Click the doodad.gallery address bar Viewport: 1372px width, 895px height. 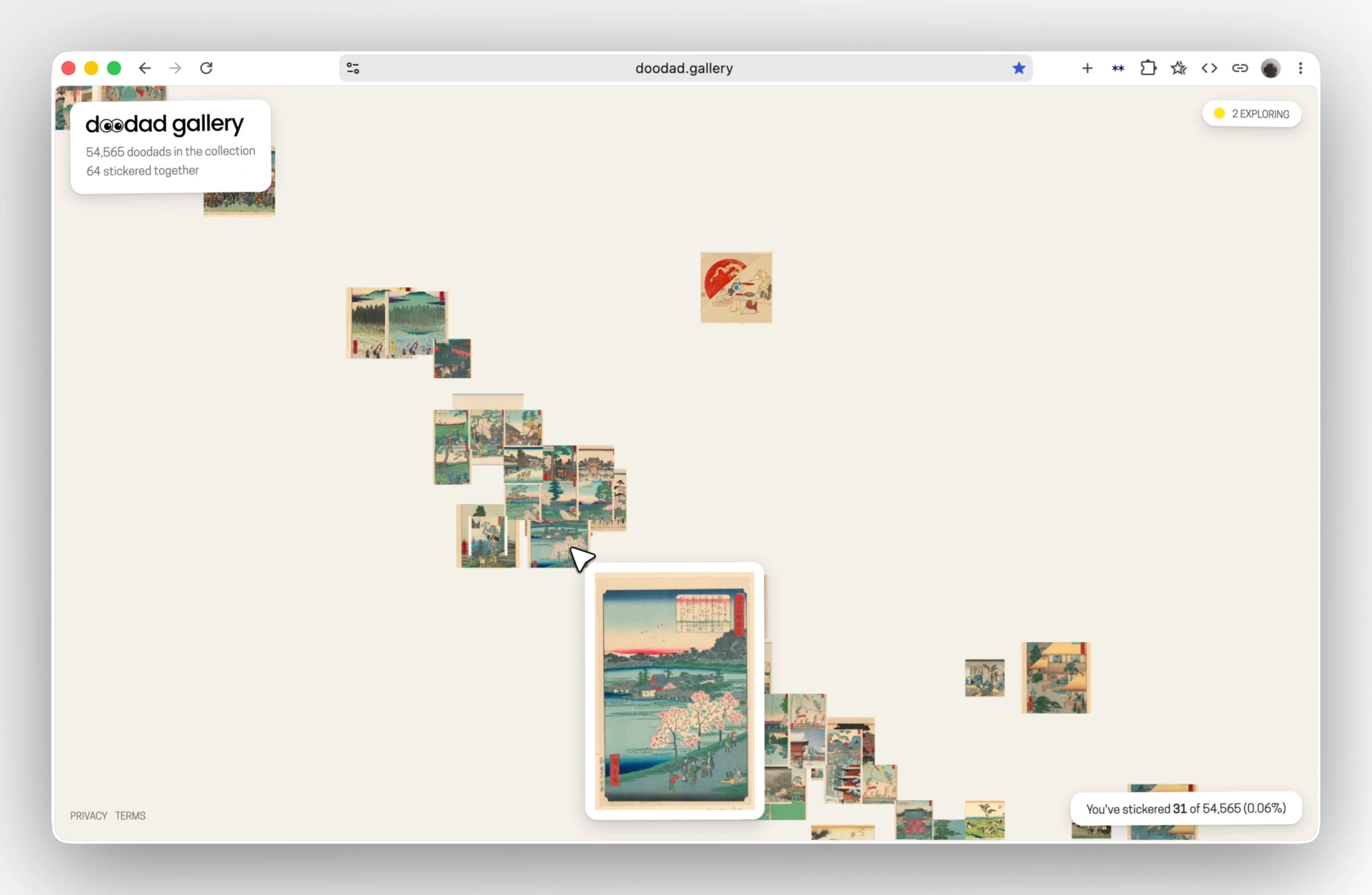pyautogui.click(x=685, y=68)
